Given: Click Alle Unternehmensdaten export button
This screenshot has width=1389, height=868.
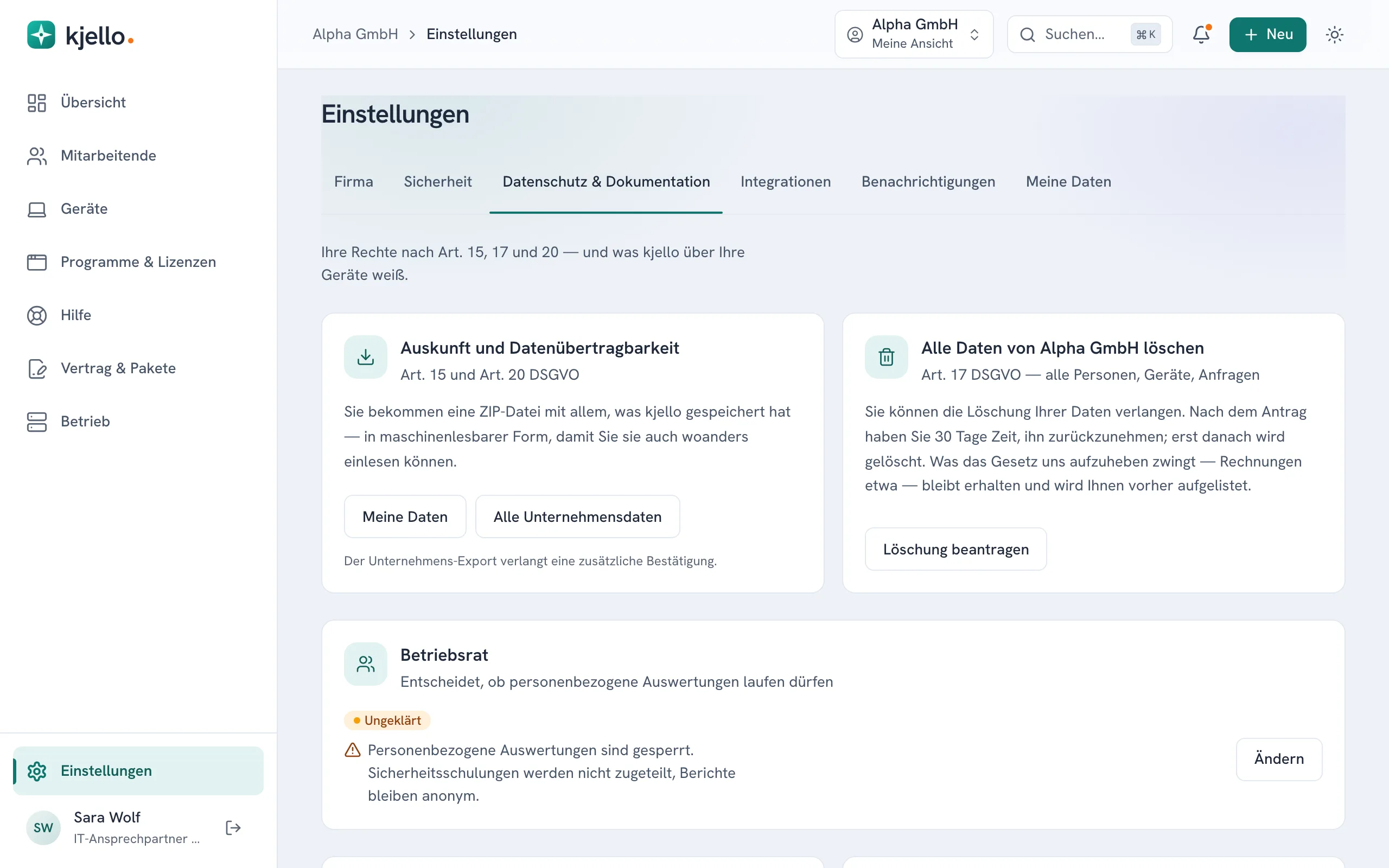Looking at the screenshot, I should (x=577, y=516).
